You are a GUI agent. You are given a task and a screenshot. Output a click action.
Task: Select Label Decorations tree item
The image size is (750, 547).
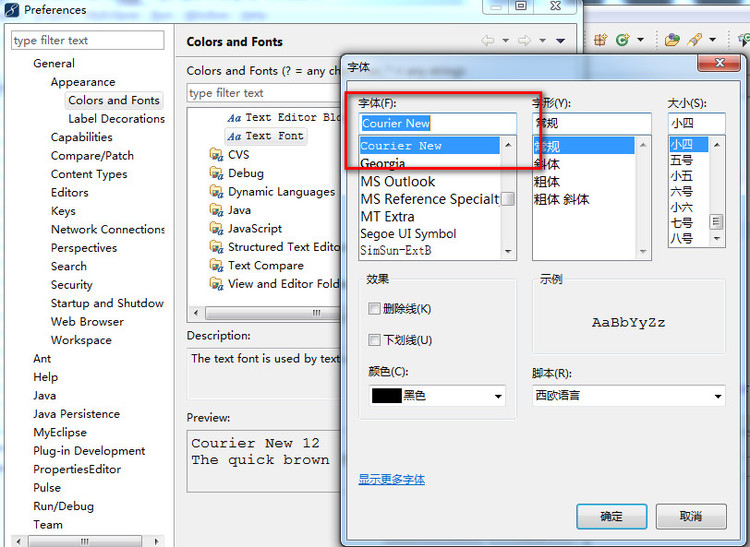(x=116, y=119)
